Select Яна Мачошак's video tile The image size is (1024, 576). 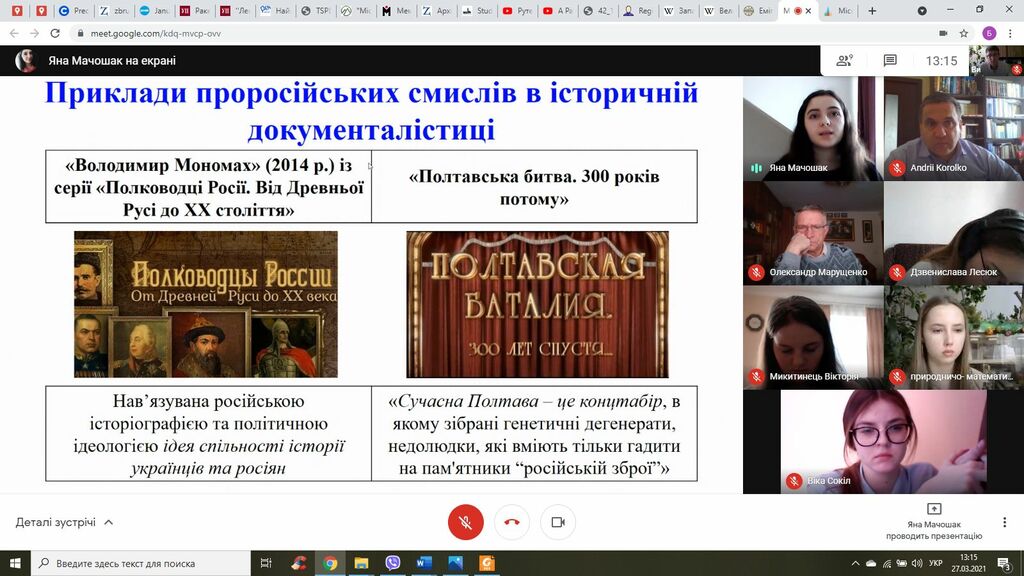811,128
